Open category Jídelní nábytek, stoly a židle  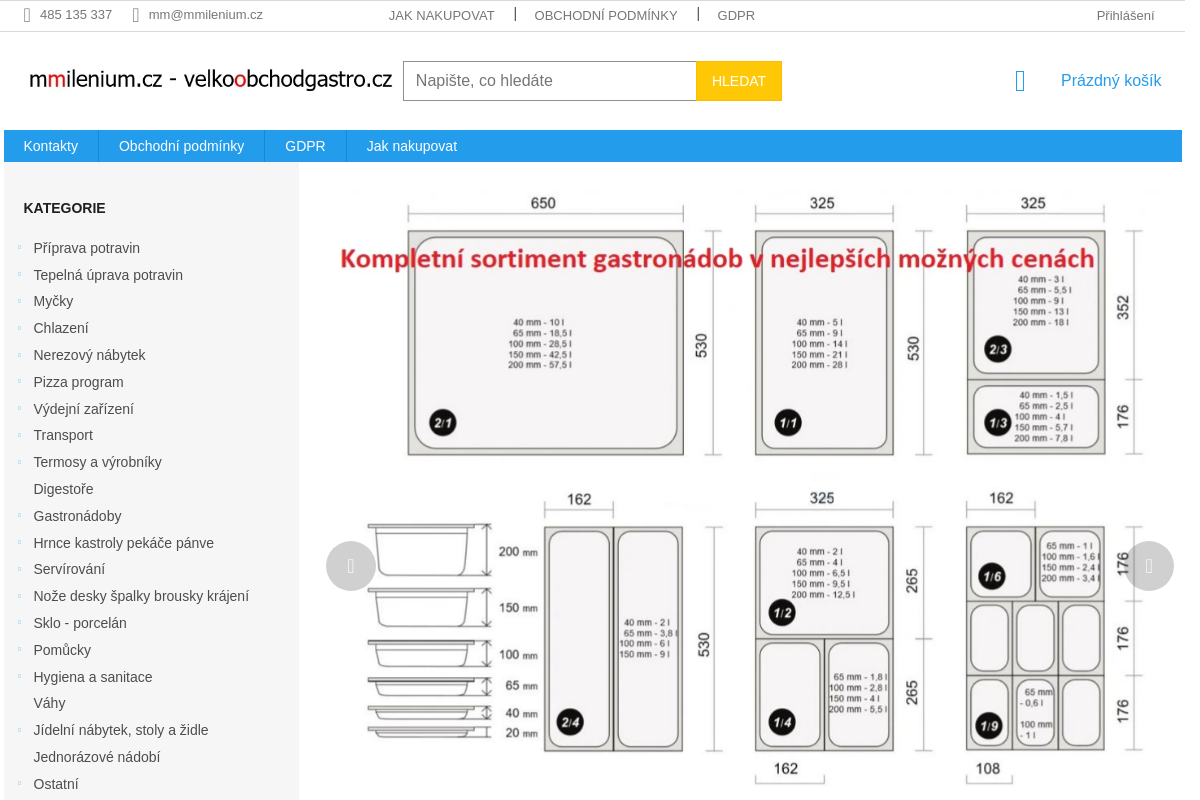(x=121, y=730)
